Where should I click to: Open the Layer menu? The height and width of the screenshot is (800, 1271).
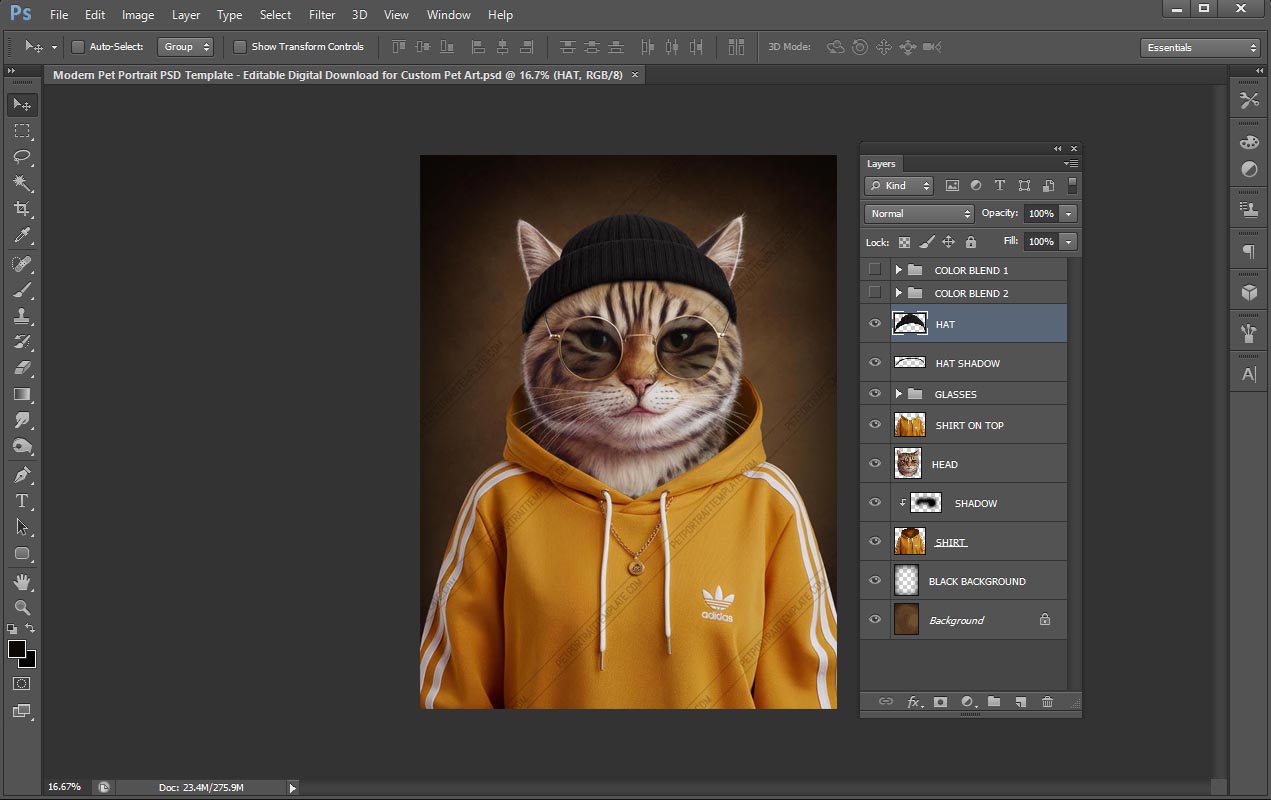point(186,15)
